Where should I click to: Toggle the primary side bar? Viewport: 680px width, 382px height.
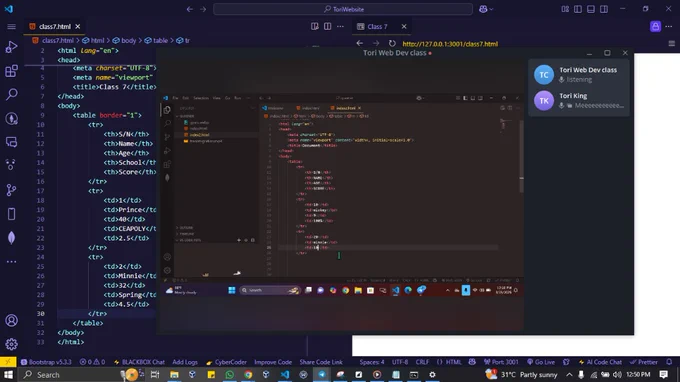coord(578,9)
